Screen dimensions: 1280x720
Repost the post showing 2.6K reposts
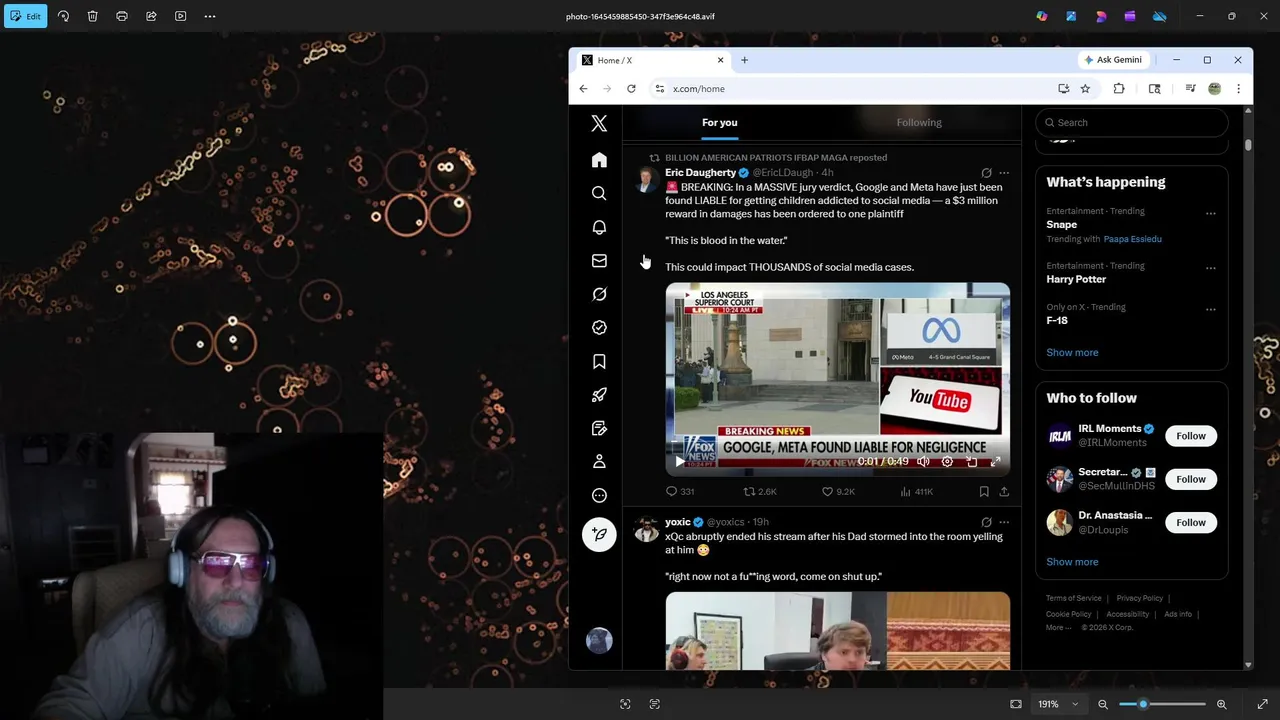tap(760, 492)
